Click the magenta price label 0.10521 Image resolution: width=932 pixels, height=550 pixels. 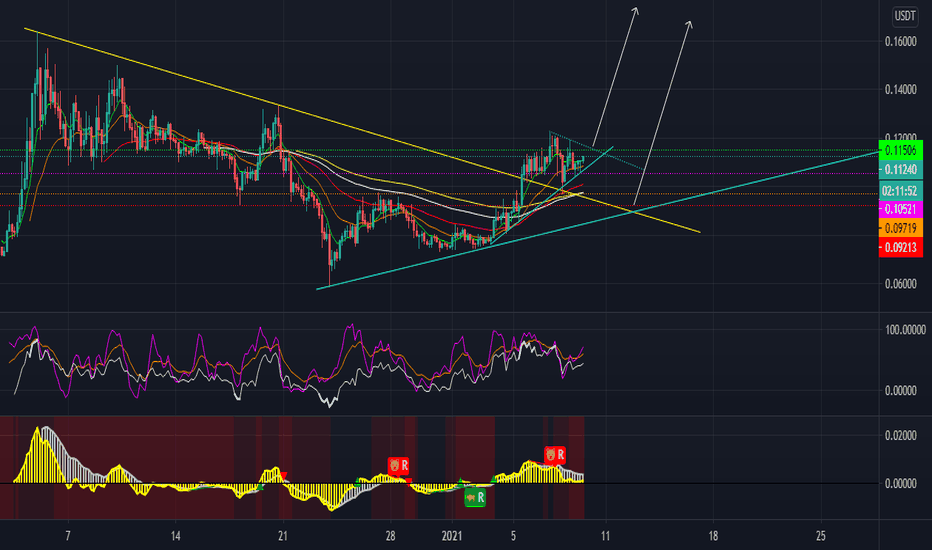[x=900, y=209]
